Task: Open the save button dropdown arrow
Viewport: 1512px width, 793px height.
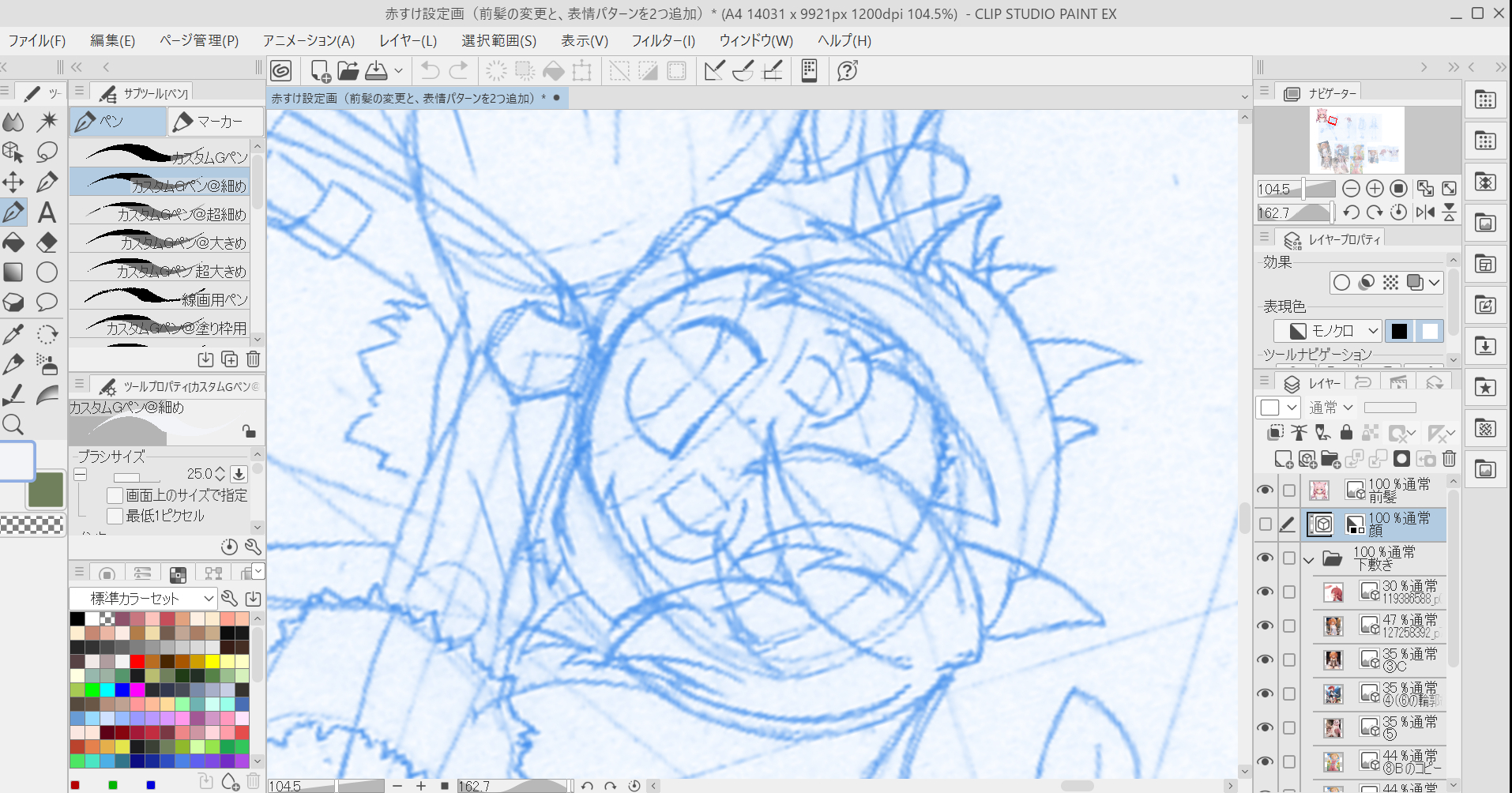Action: pyautogui.click(x=398, y=71)
